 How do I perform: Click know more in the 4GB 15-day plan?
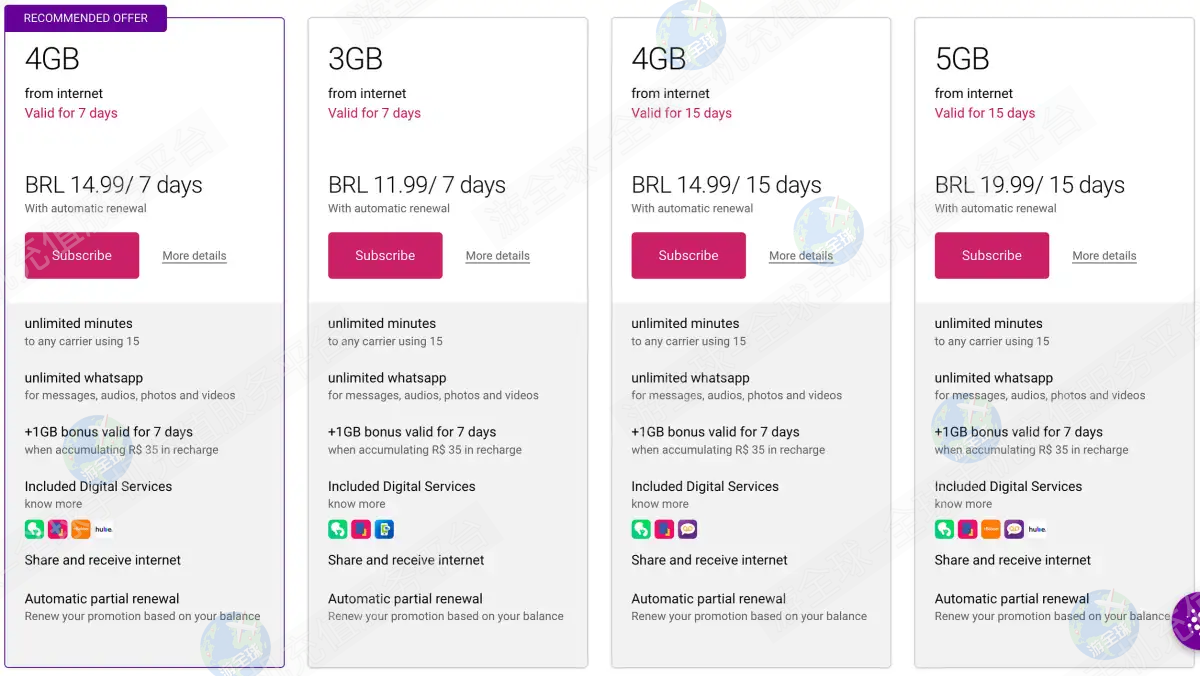tap(660, 504)
